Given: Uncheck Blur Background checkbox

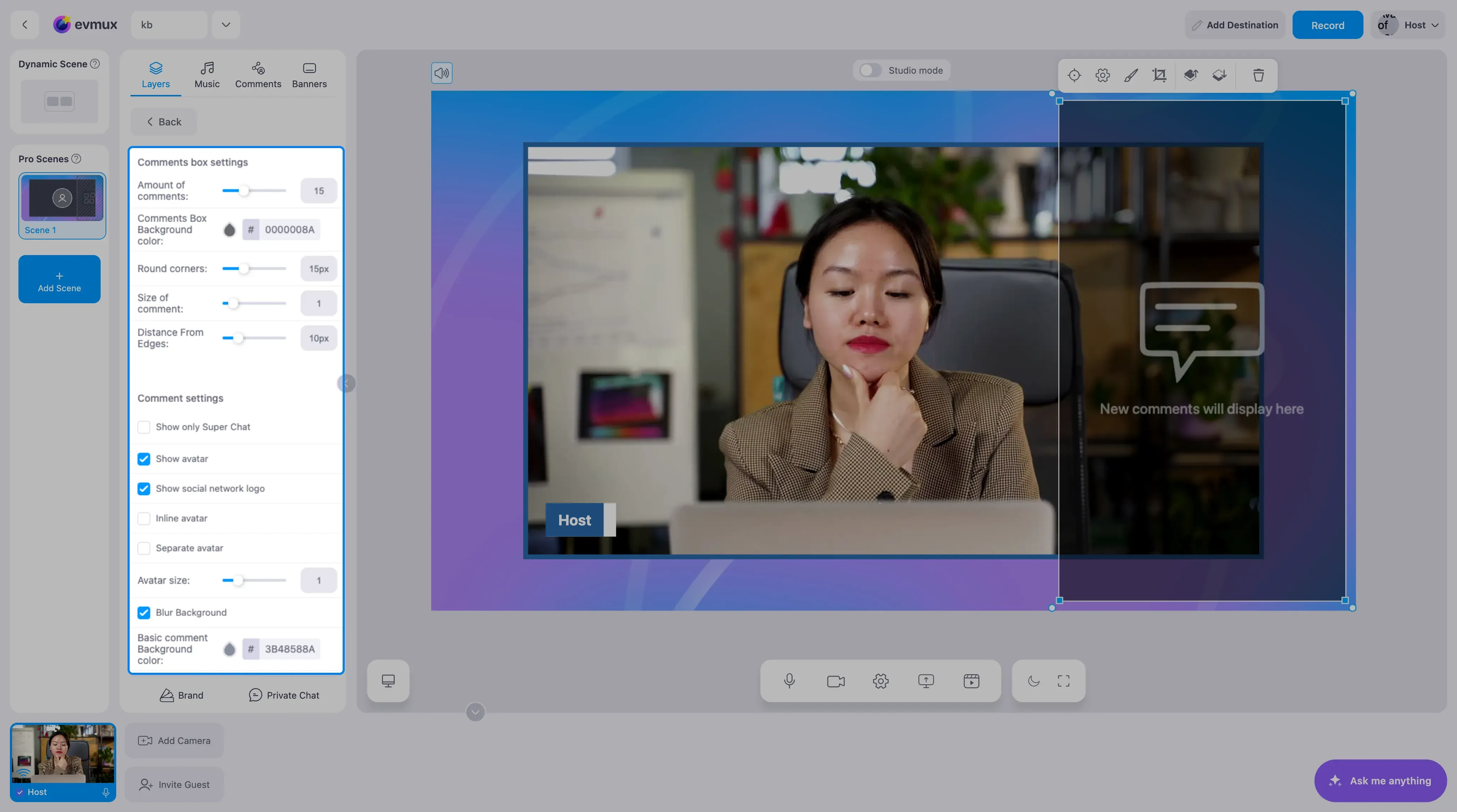Looking at the screenshot, I should point(144,613).
